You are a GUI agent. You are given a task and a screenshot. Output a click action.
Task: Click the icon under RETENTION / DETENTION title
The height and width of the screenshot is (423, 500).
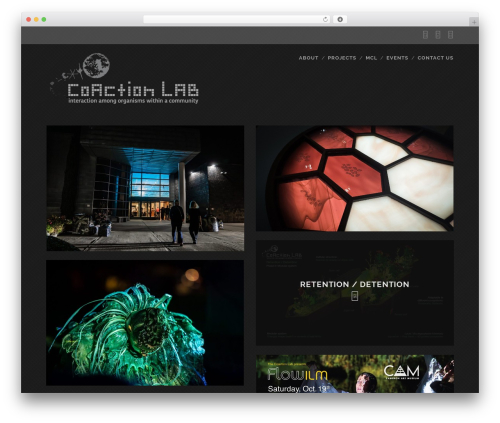click(x=355, y=296)
